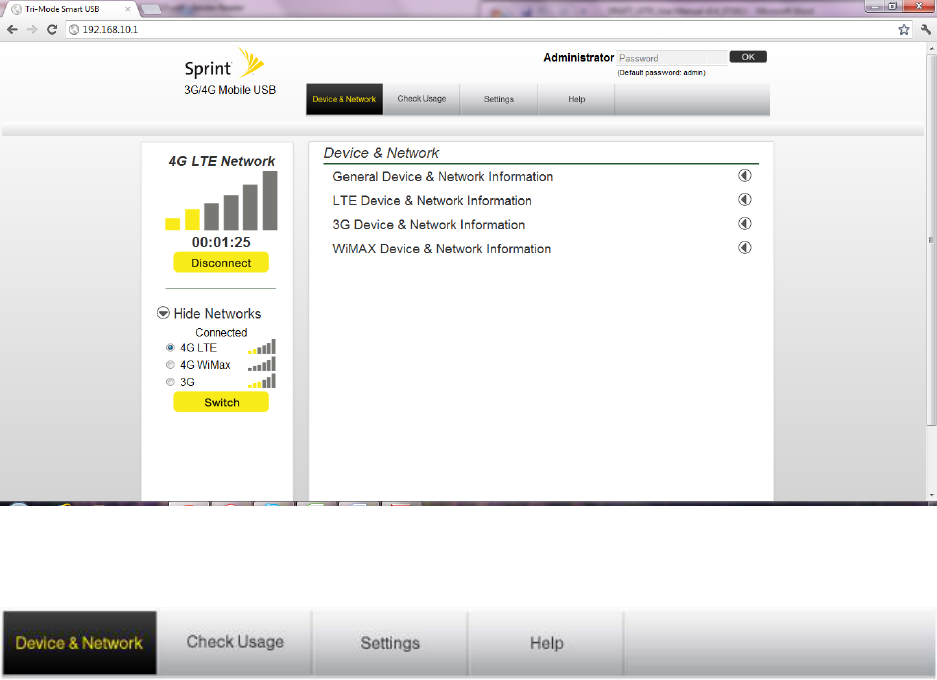
Task: Select the Tri-Mode Smart USB browser tab
Action: coord(69,9)
